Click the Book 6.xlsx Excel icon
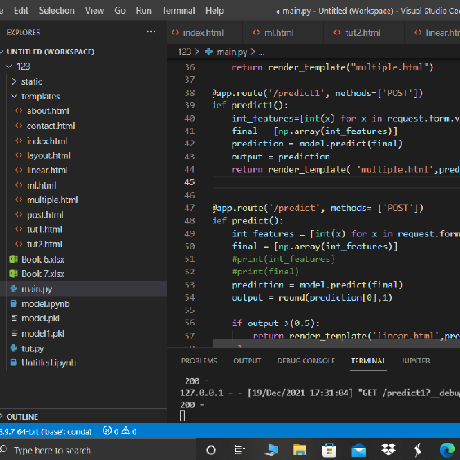 coord(13,259)
